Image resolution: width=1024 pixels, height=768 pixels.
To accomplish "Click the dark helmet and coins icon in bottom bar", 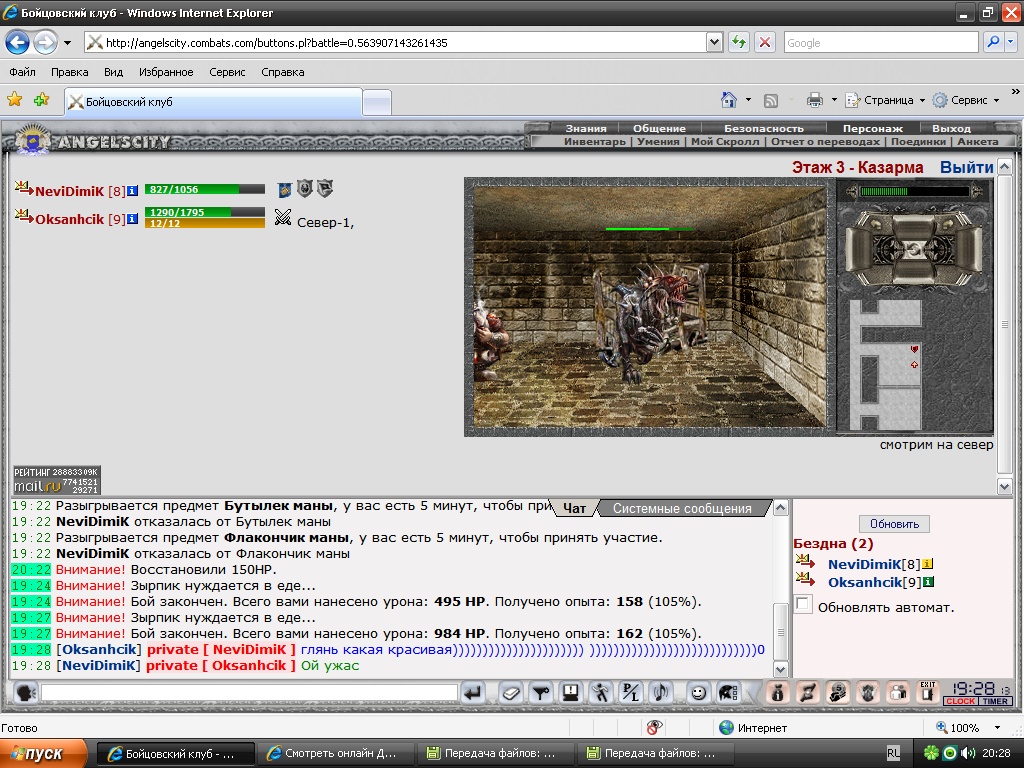I will [x=838, y=692].
